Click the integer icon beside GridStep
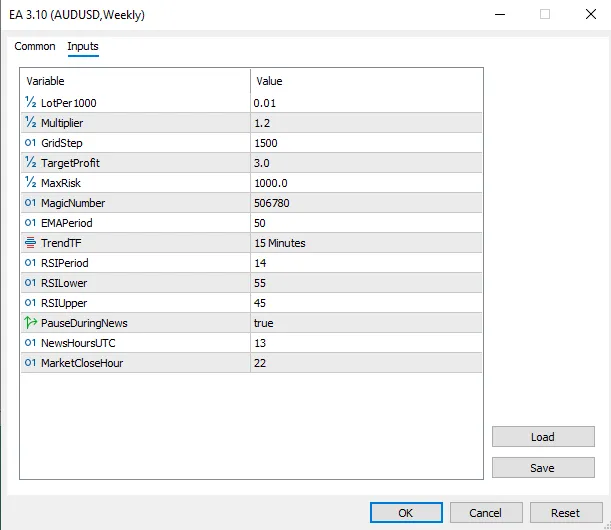The width and height of the screenshot is (611, 530). tap(30, 143)
